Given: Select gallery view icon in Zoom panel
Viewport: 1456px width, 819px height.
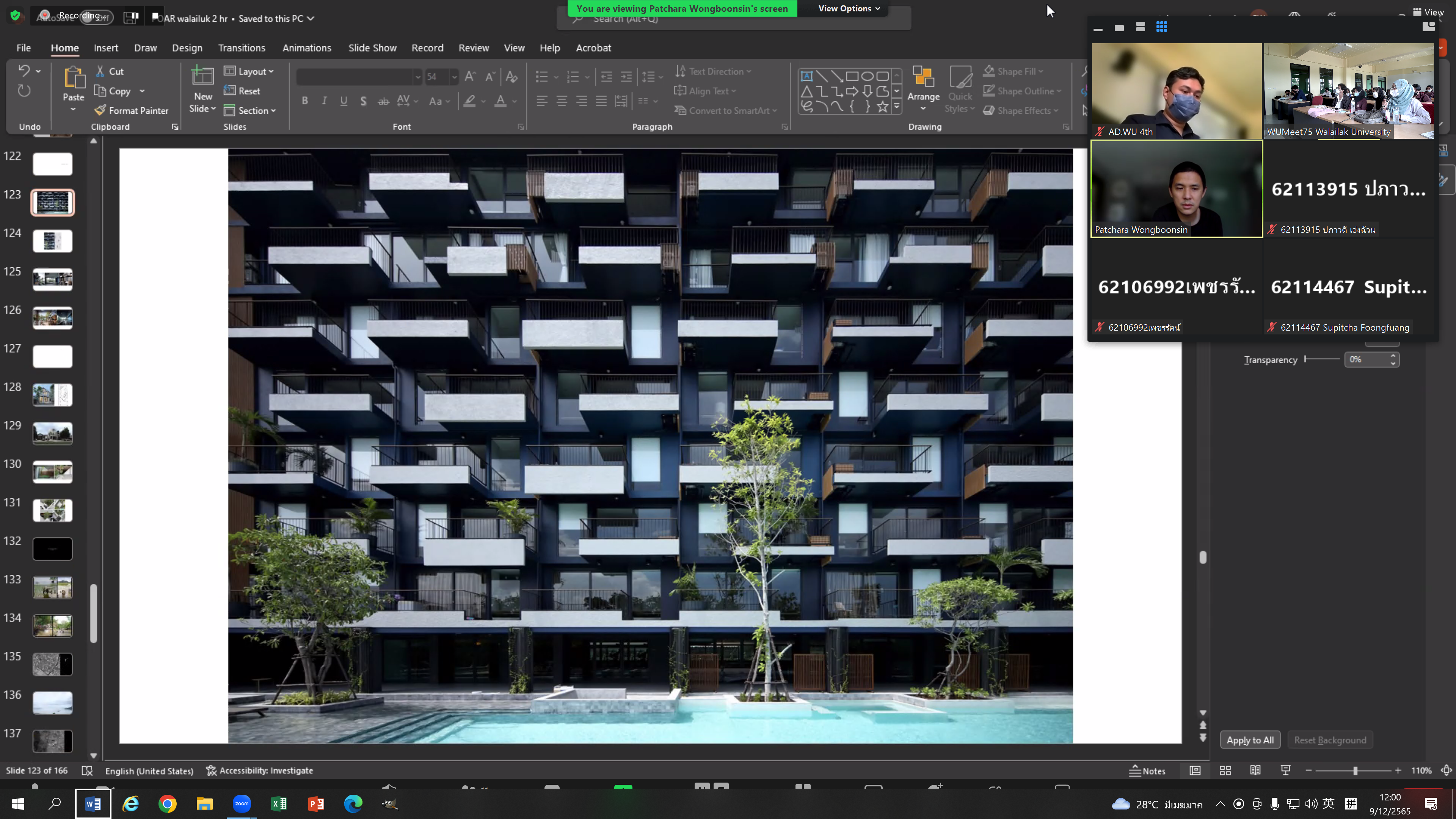Looking at the screenshot, I should tap(1161, 27).
